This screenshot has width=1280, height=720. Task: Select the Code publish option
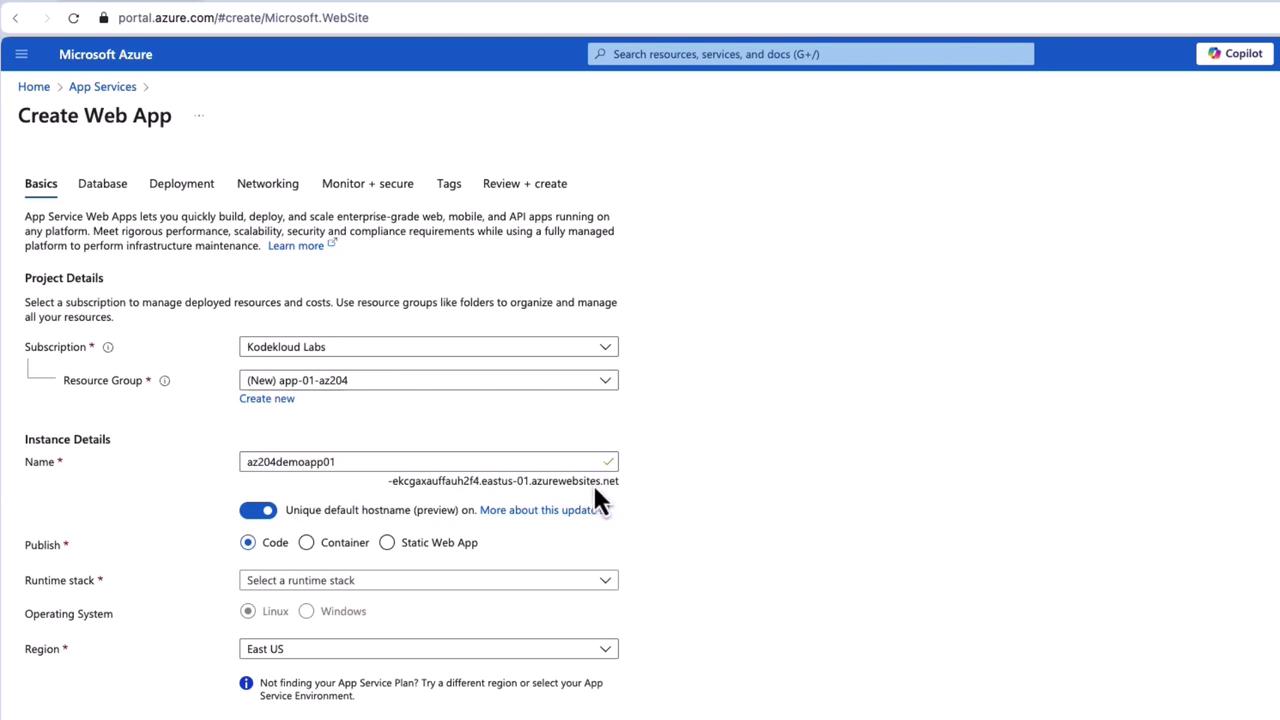pyautogui.click(x=248, y=543)
